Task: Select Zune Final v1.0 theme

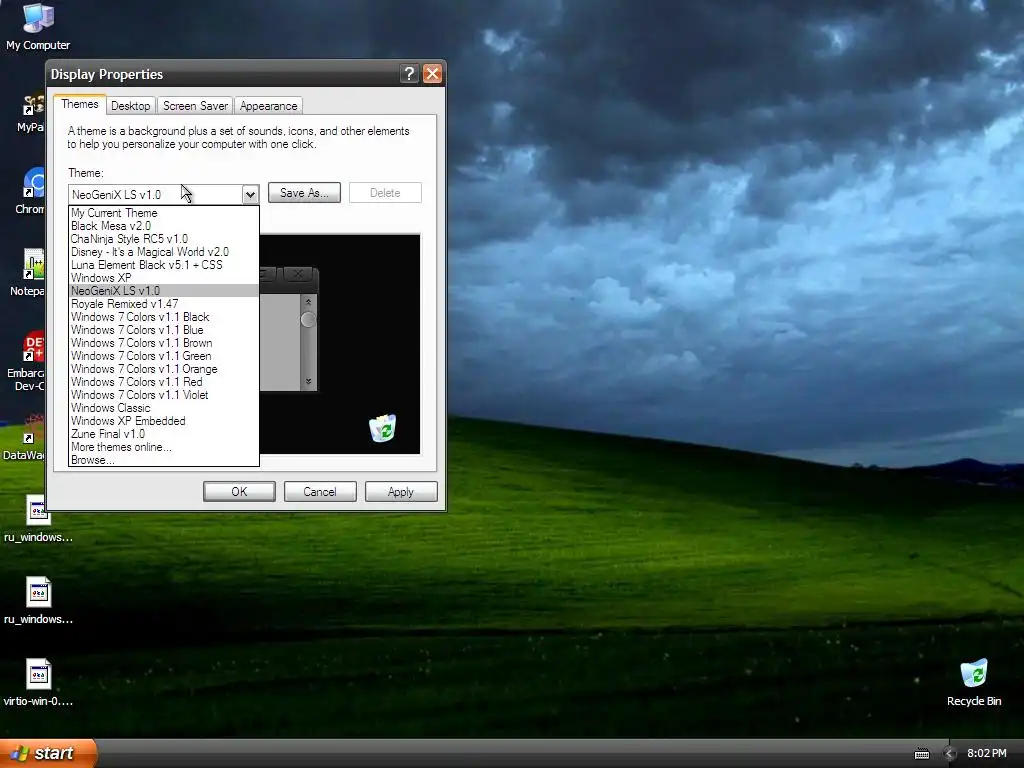Action: pos(164,434)
